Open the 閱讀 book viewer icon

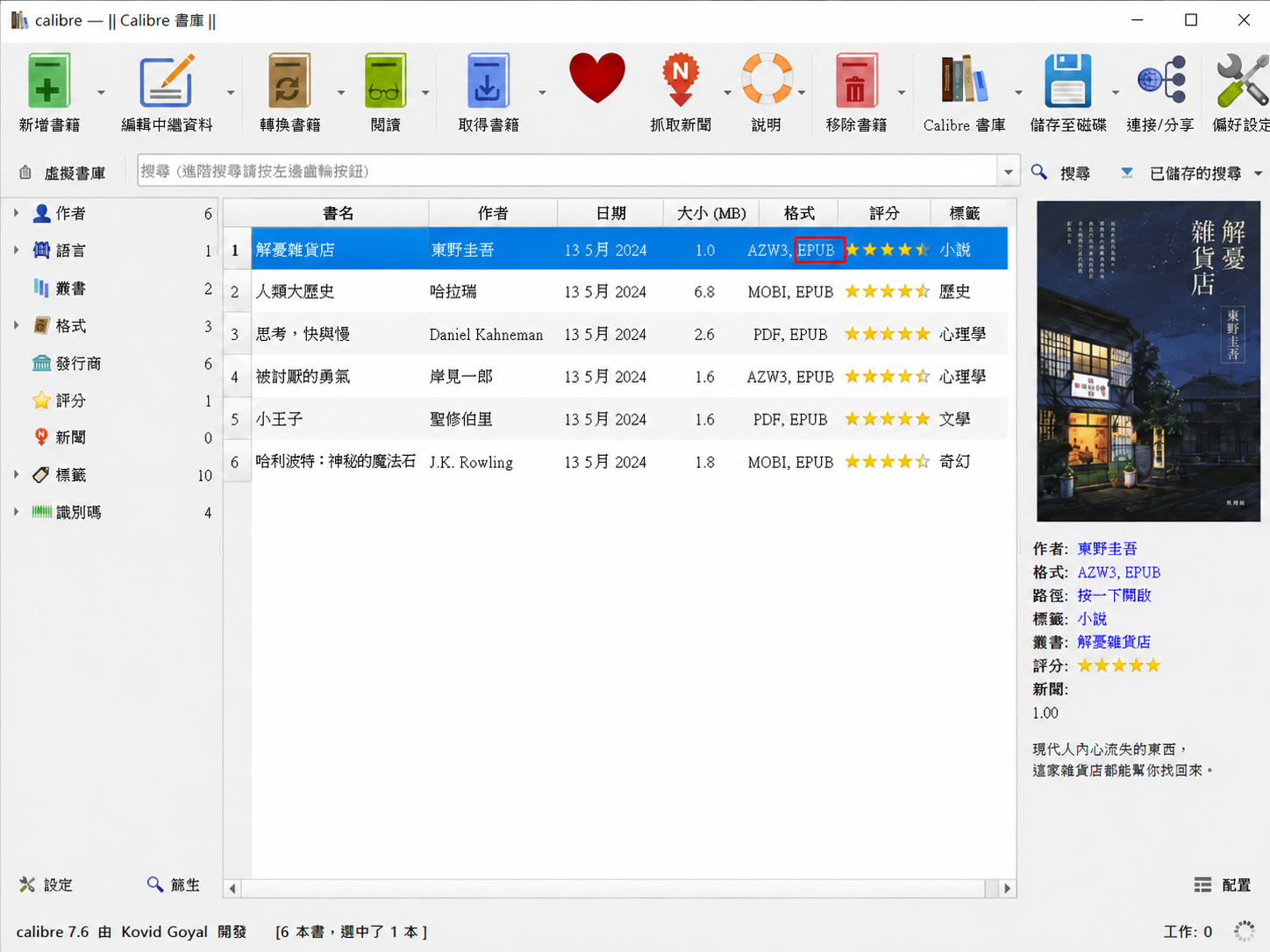point(385,81)
